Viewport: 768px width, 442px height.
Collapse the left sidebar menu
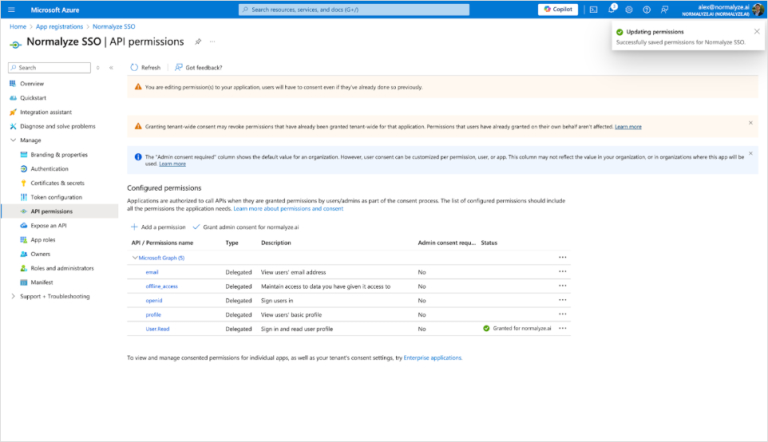(111, 67)
